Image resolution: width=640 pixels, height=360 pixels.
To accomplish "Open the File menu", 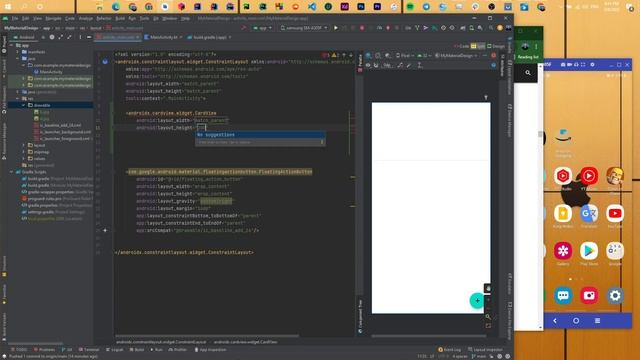I will [15, 19].
